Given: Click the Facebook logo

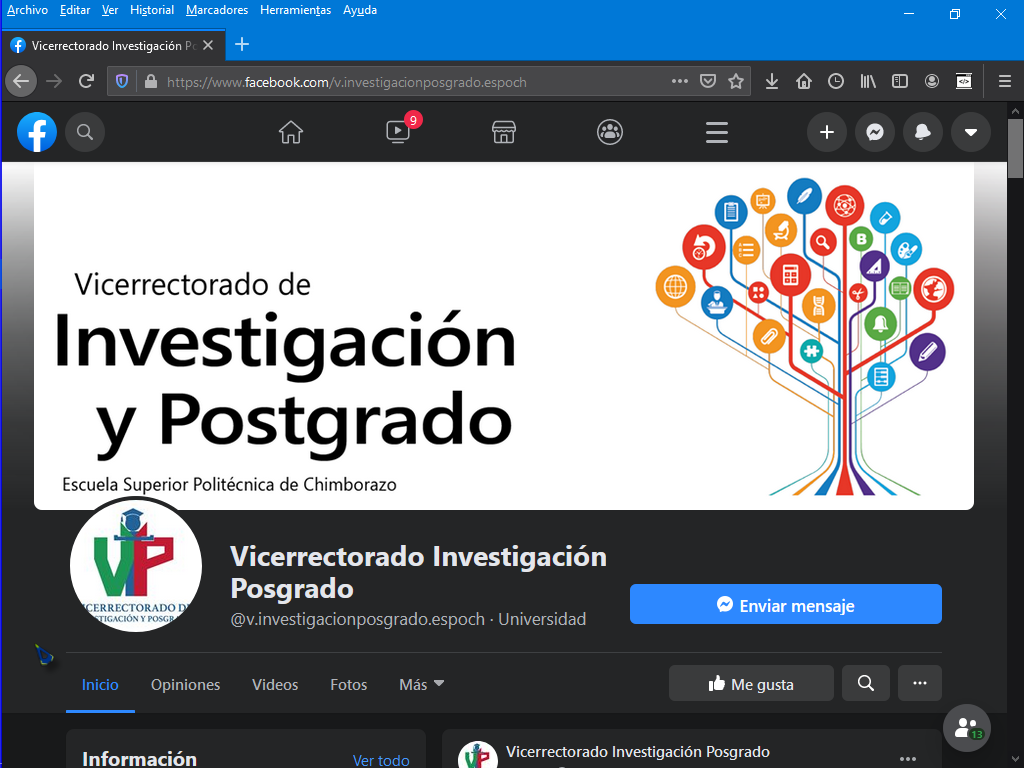Looking at the screenshot, I should point(37,132).
